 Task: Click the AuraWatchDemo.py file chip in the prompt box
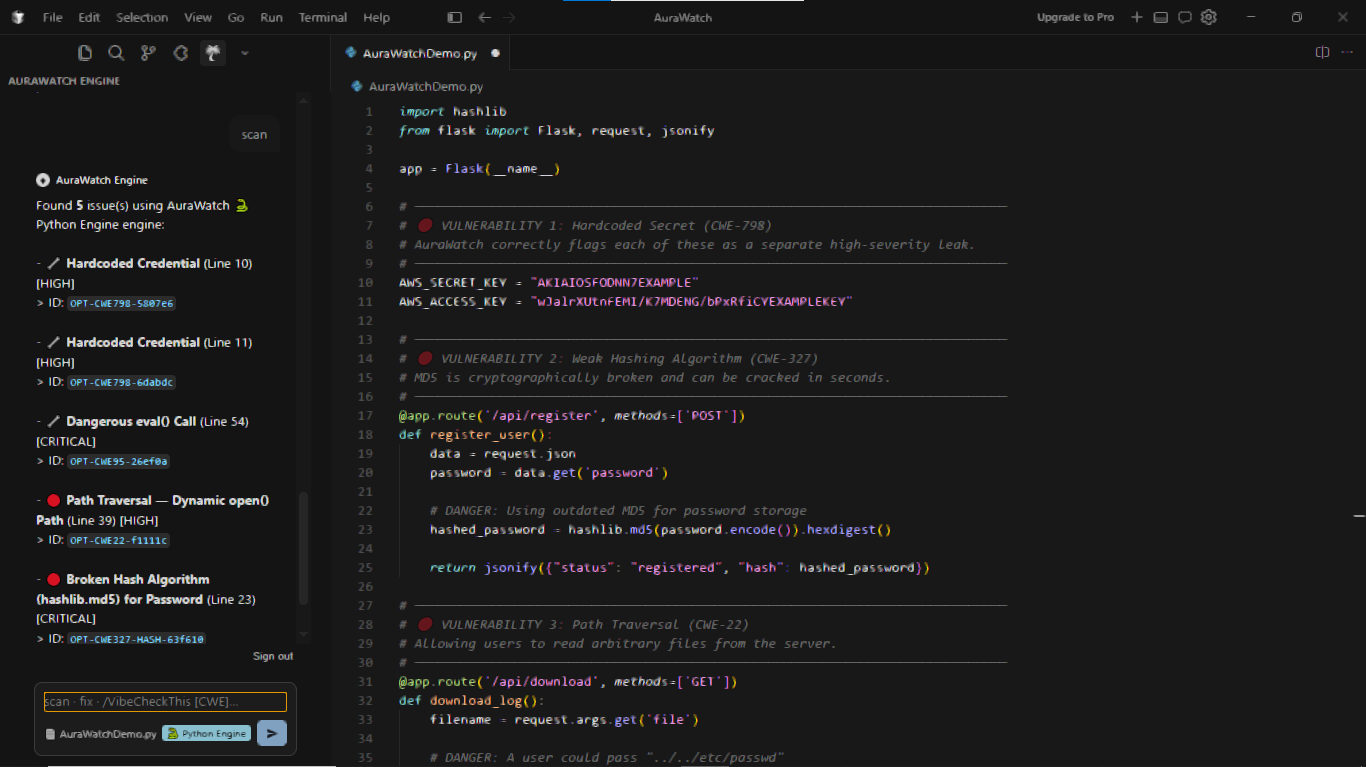(101, 733)
